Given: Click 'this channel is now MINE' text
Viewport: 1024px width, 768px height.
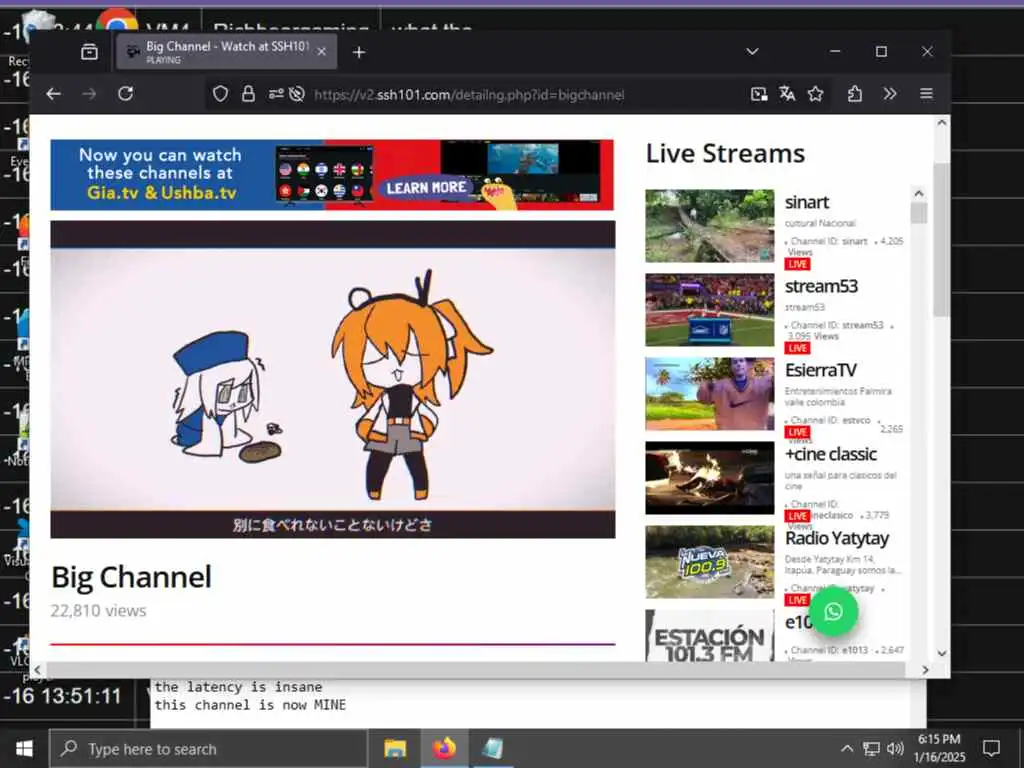Looking at the screenshot, I should [250, 705].
